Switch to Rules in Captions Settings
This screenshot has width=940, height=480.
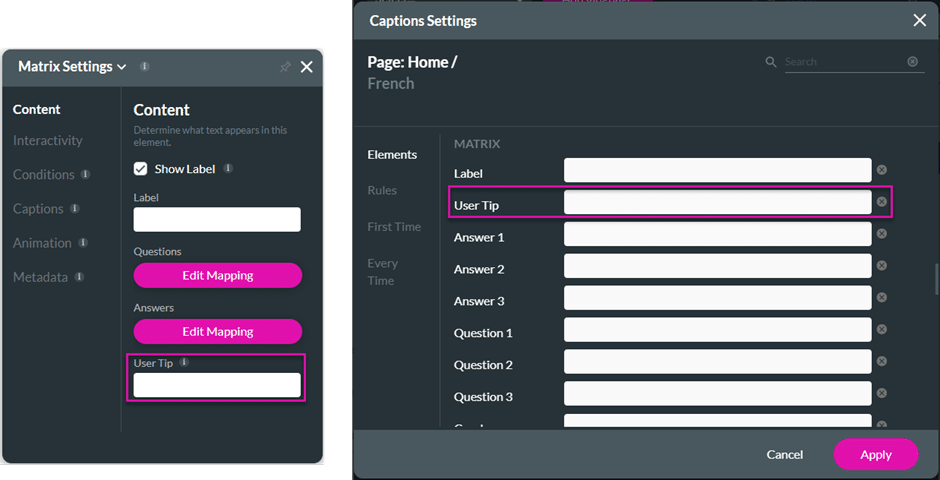click(x=382, y=191)
